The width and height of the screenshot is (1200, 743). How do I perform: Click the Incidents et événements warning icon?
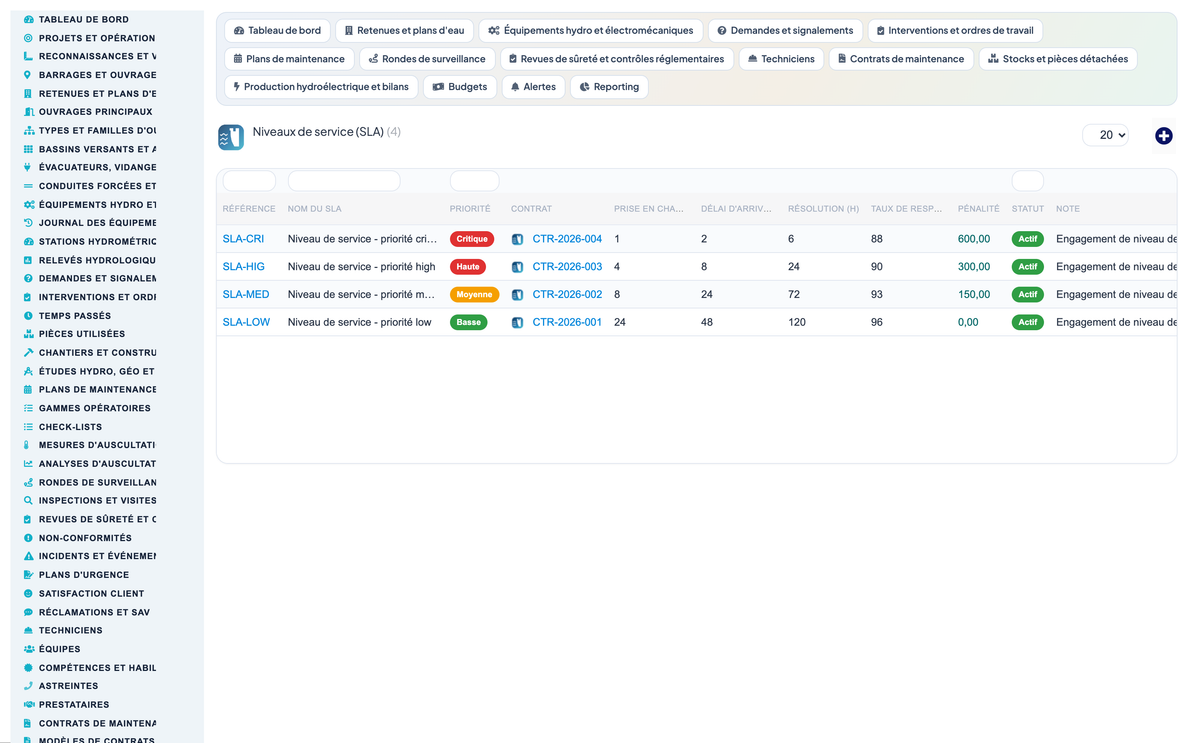pos(29,556)
